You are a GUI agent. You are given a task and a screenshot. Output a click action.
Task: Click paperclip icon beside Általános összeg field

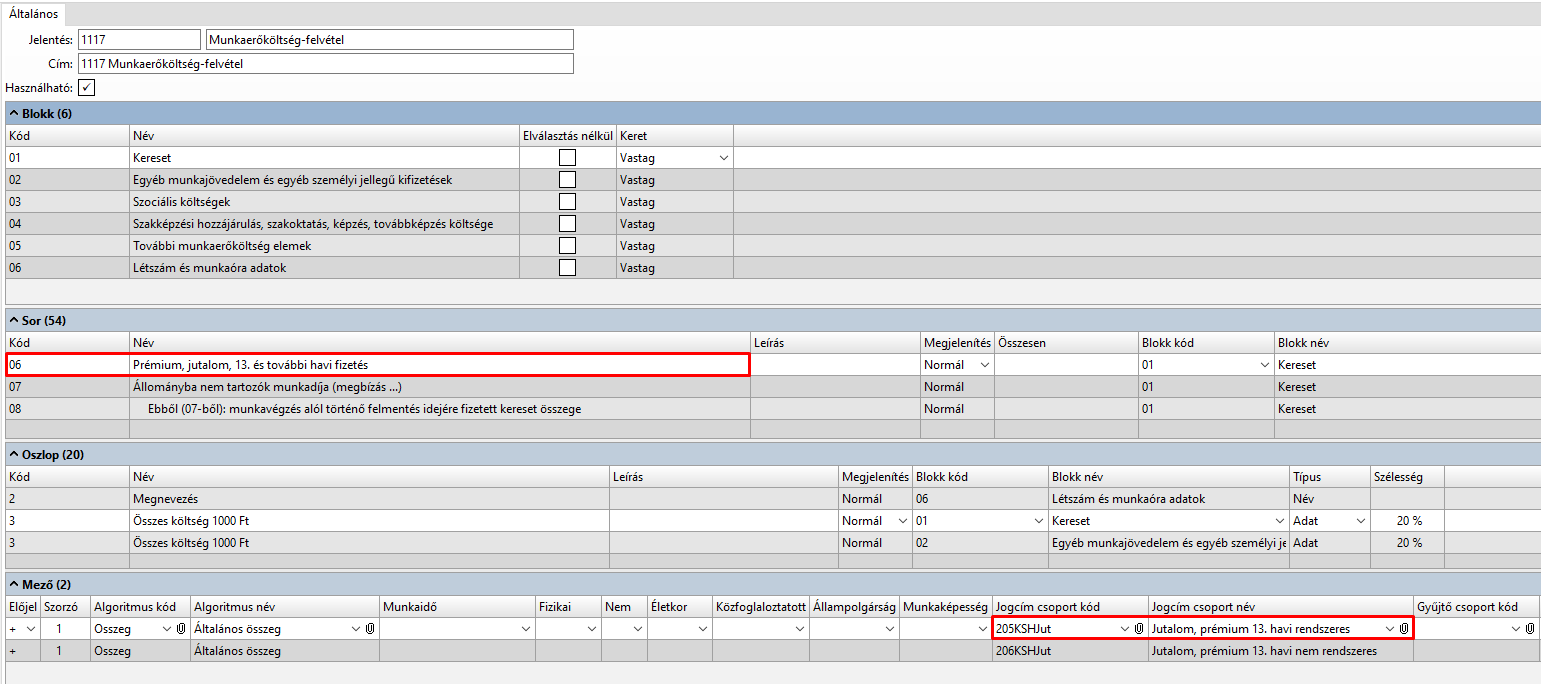point(369,629)
